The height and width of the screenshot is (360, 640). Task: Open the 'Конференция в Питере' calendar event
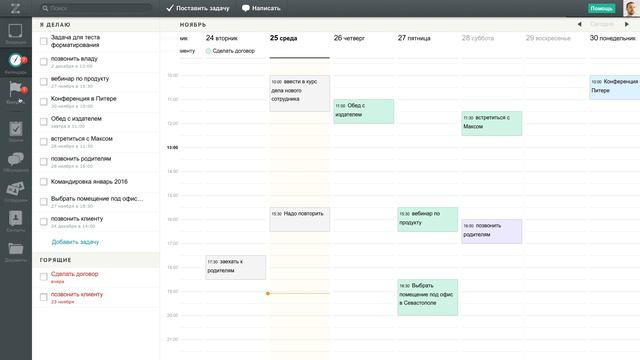[x=615, y=87]
